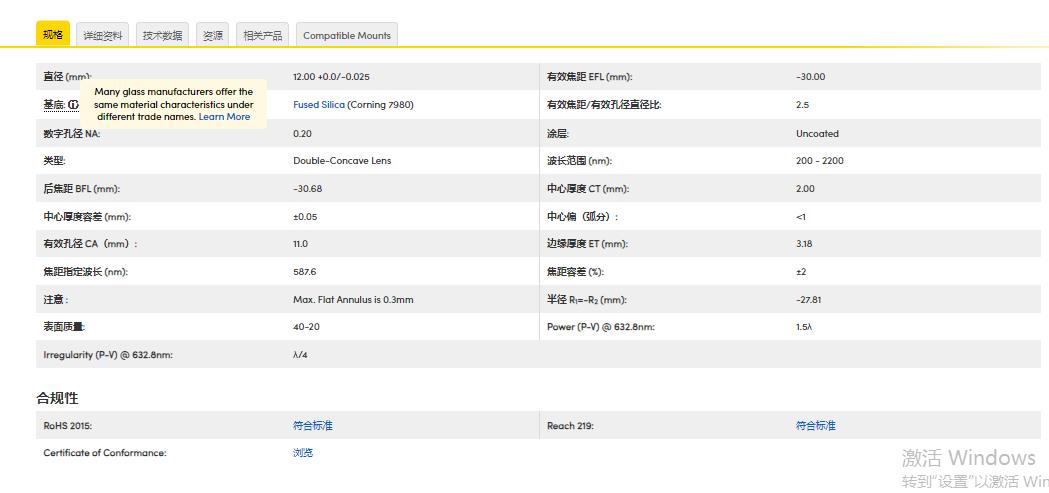Open the 详细资料 tab
This screenshot has height=493, width=1049.
103,35
